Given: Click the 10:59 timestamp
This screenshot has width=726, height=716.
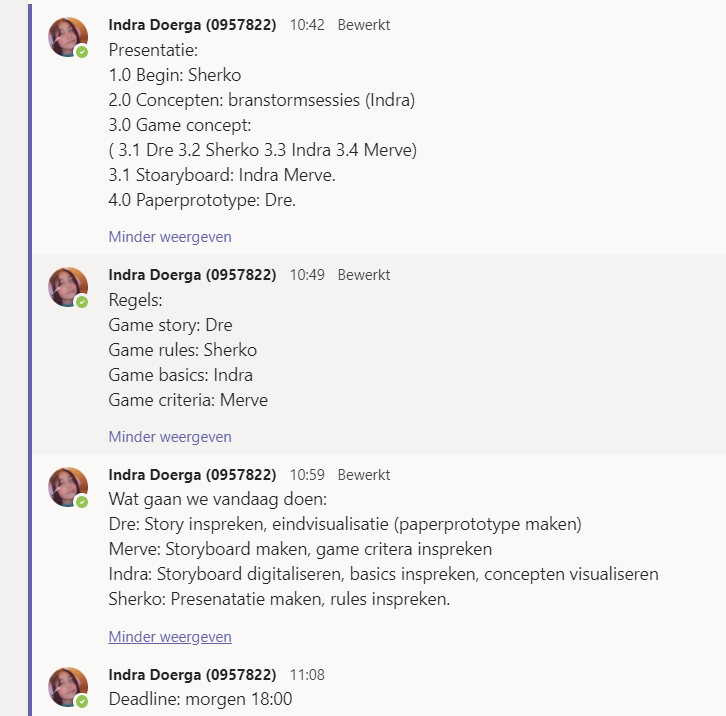Looking at the screenshot, I should (x=307, y=475).
